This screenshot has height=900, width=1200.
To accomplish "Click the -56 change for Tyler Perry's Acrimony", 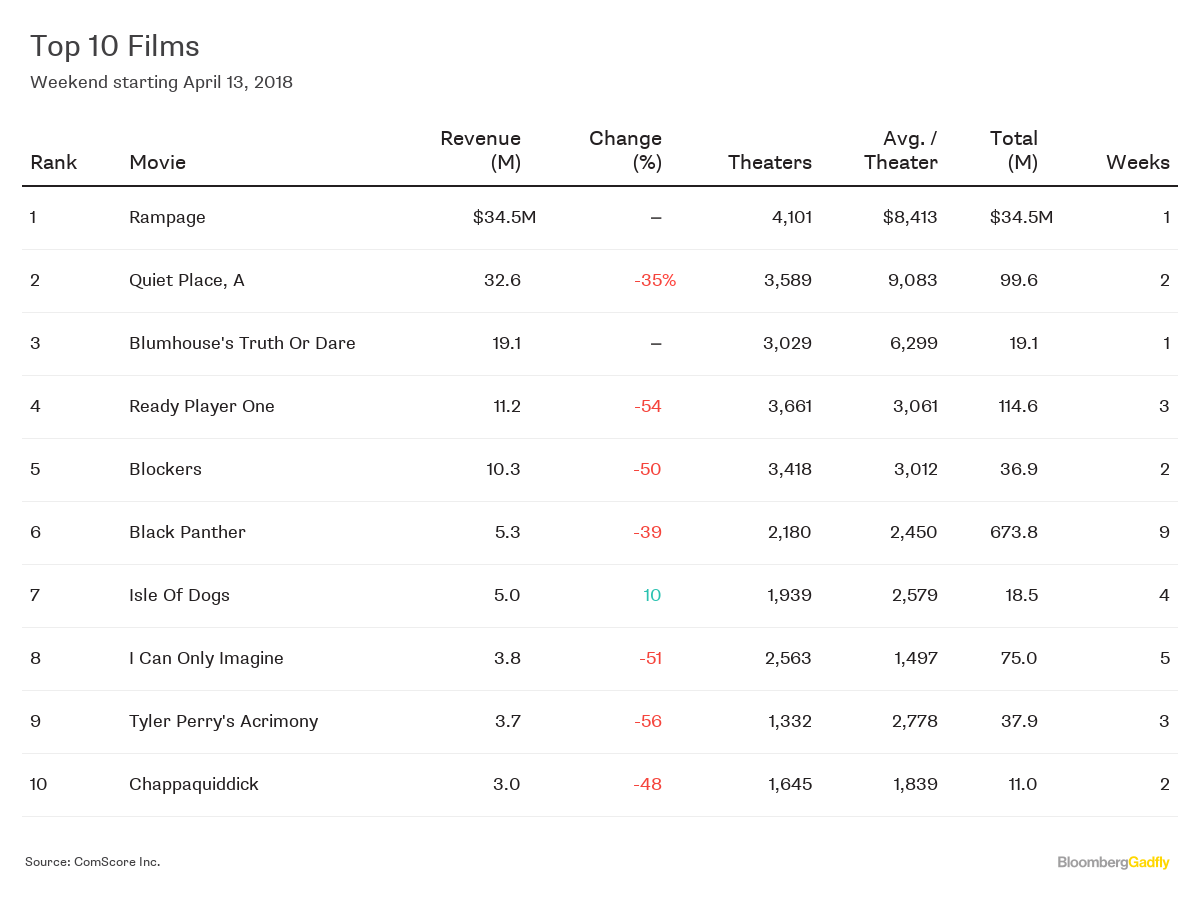I will point(648,721).
